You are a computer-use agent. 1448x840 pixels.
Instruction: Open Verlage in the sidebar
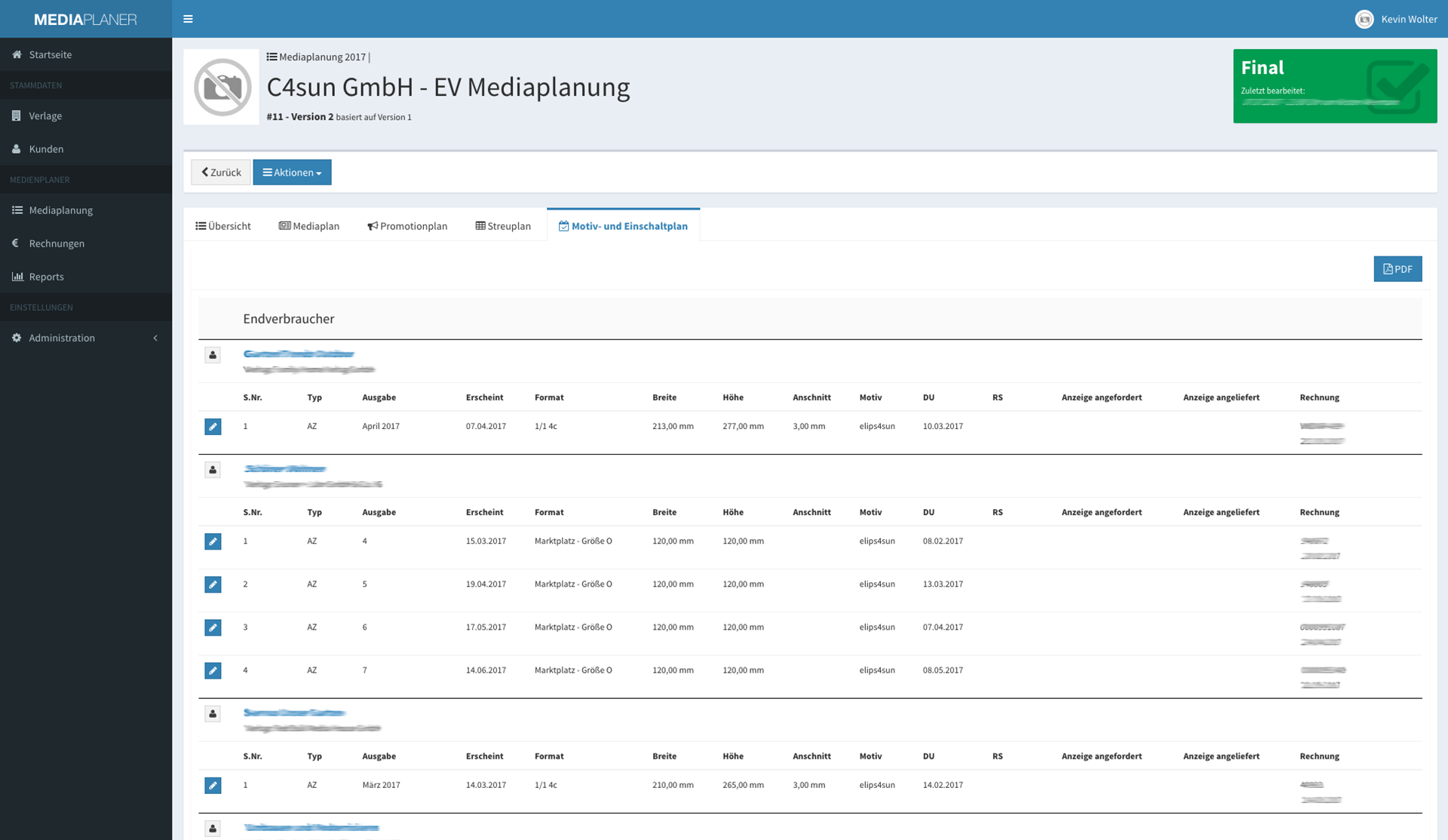click(x=86, y=115)
